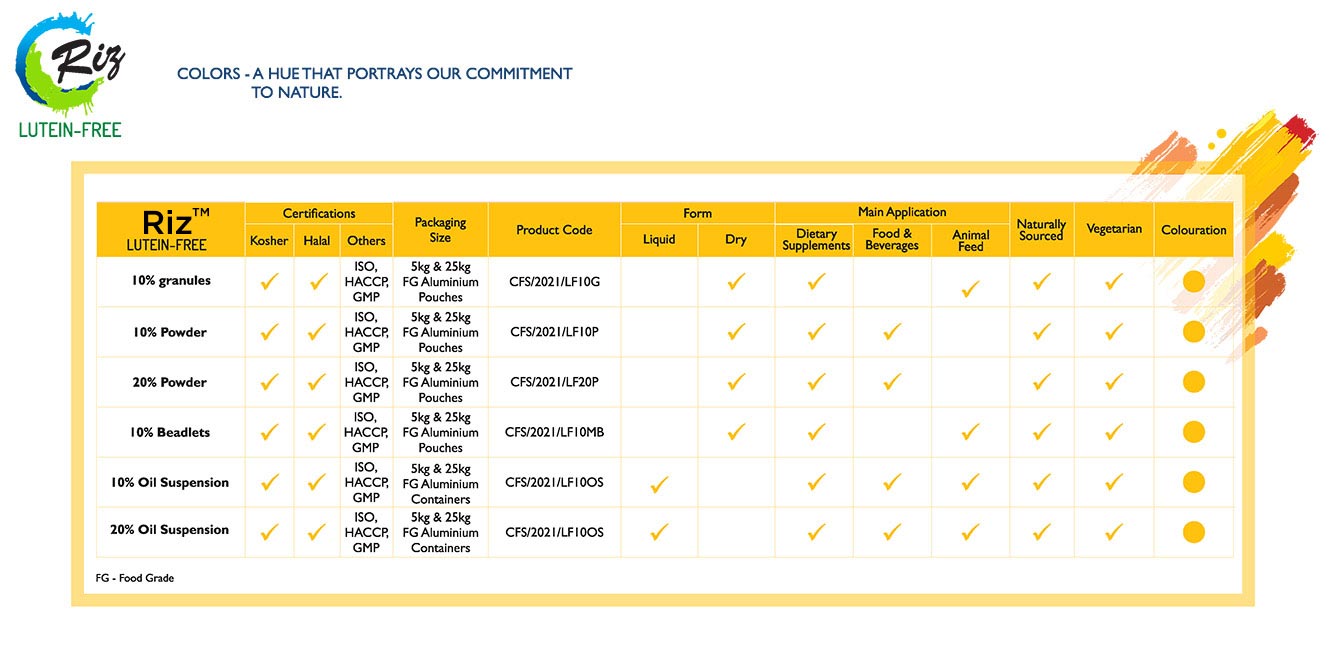Click Animal Feed checkmark for 10% granules
The height and width of the screenshot is (645, 1330).
coord(969,289)
